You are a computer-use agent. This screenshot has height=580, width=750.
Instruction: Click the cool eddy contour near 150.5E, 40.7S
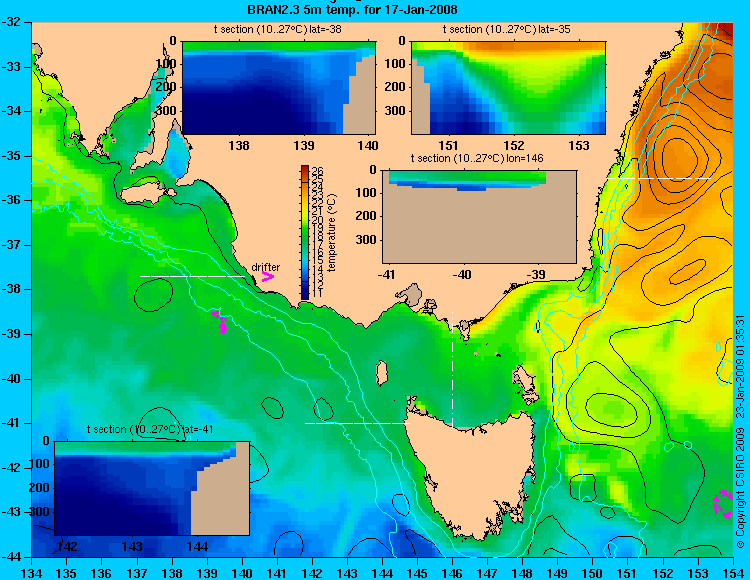point(611,410)
